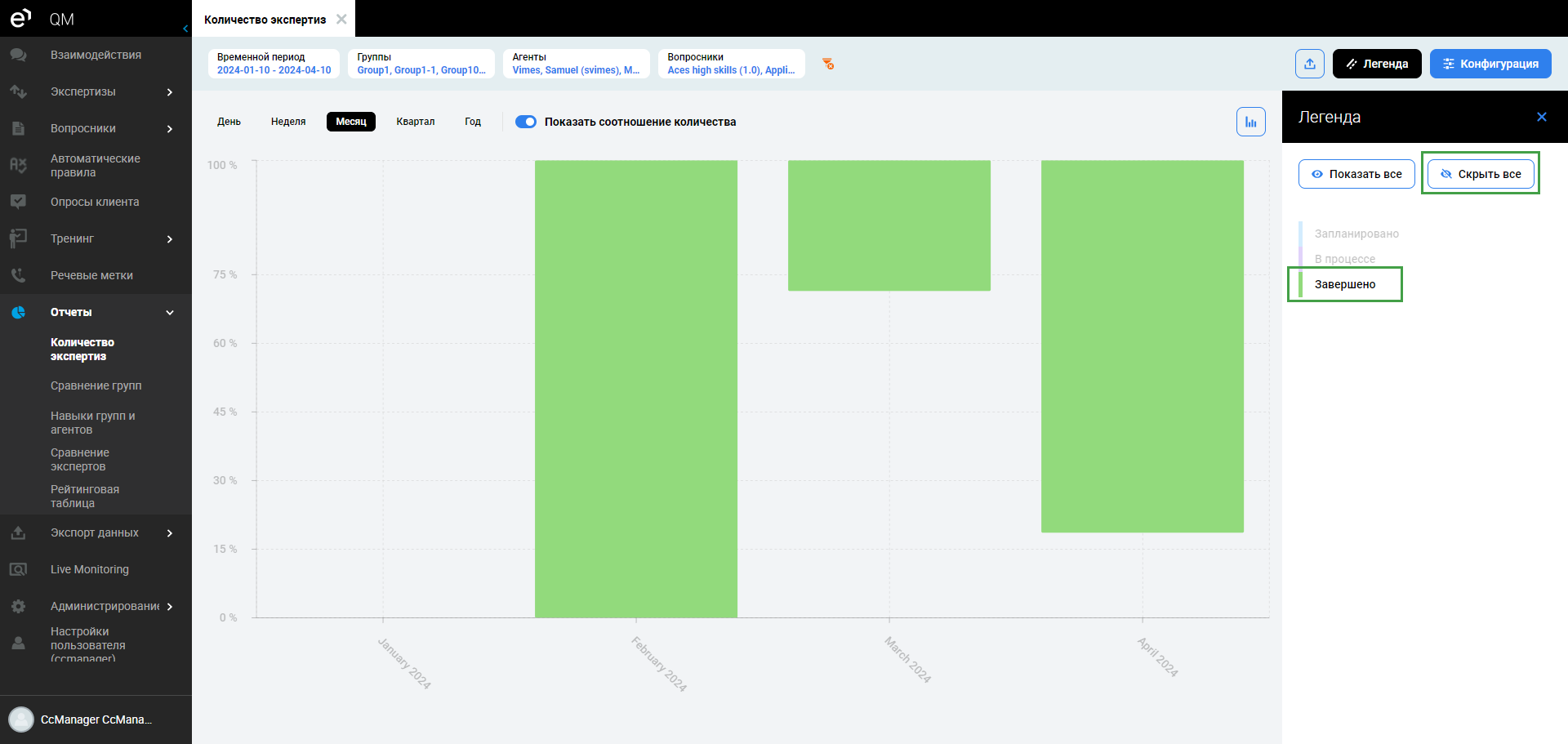
Task: Expand the Тренинг submenu arrow
Action: point(170,238)
